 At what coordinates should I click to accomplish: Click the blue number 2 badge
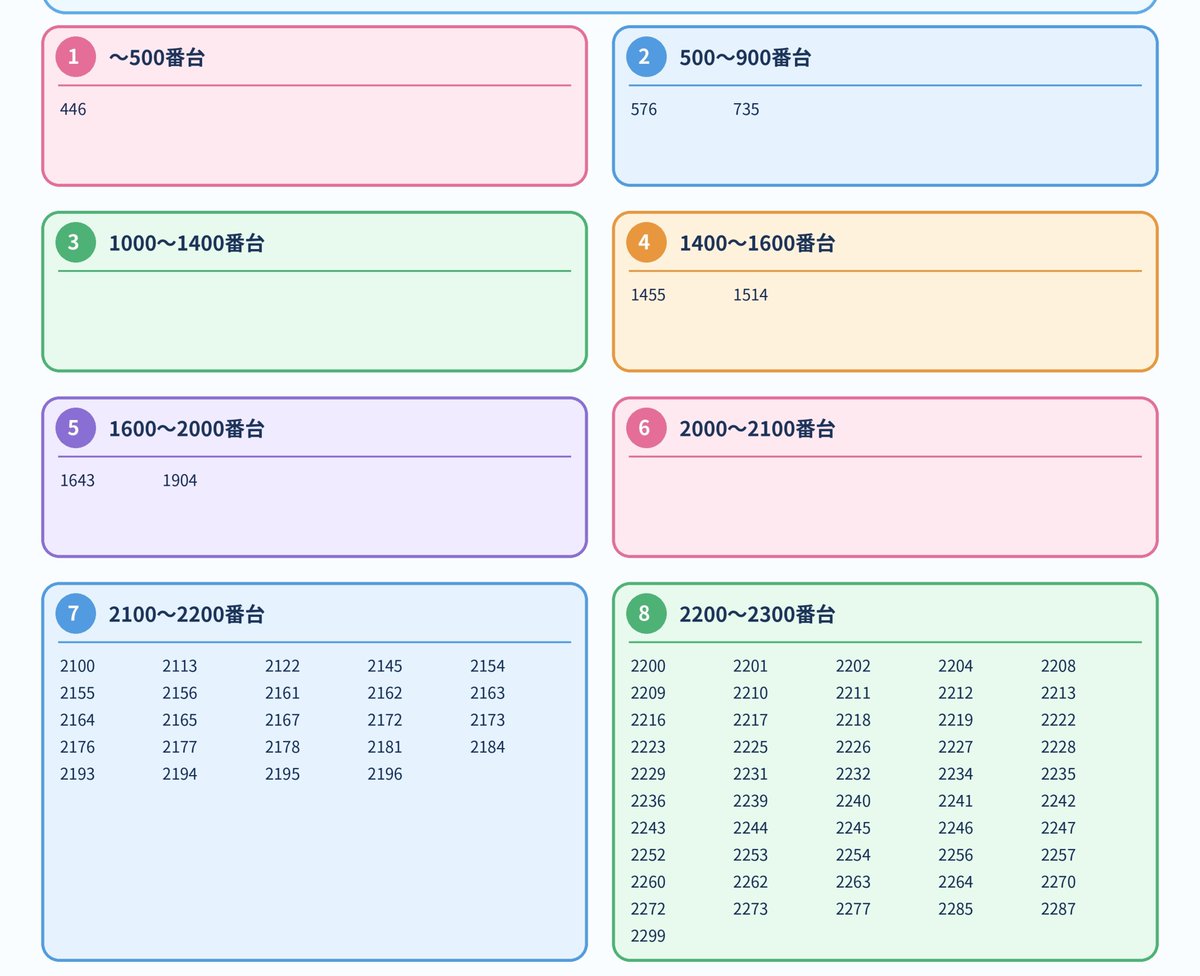click(646, 57)
